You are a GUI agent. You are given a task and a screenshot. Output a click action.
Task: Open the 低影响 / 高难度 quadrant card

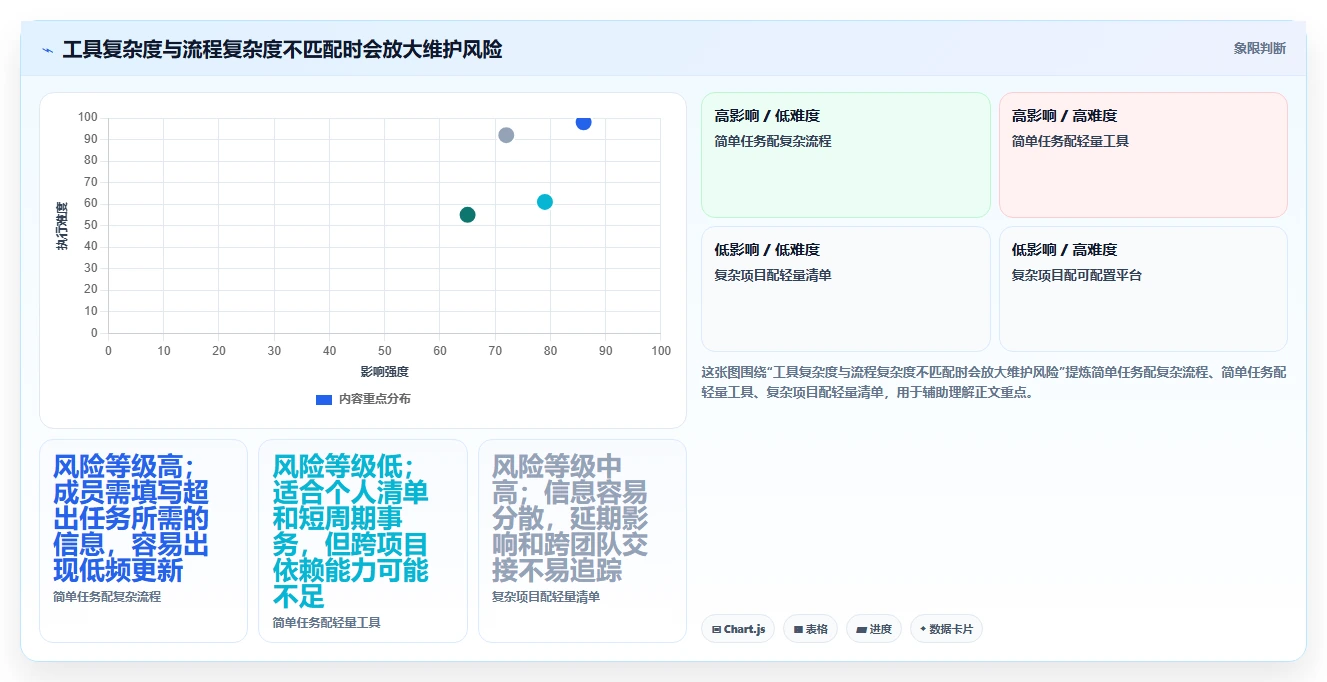(x=1143, y=289)
